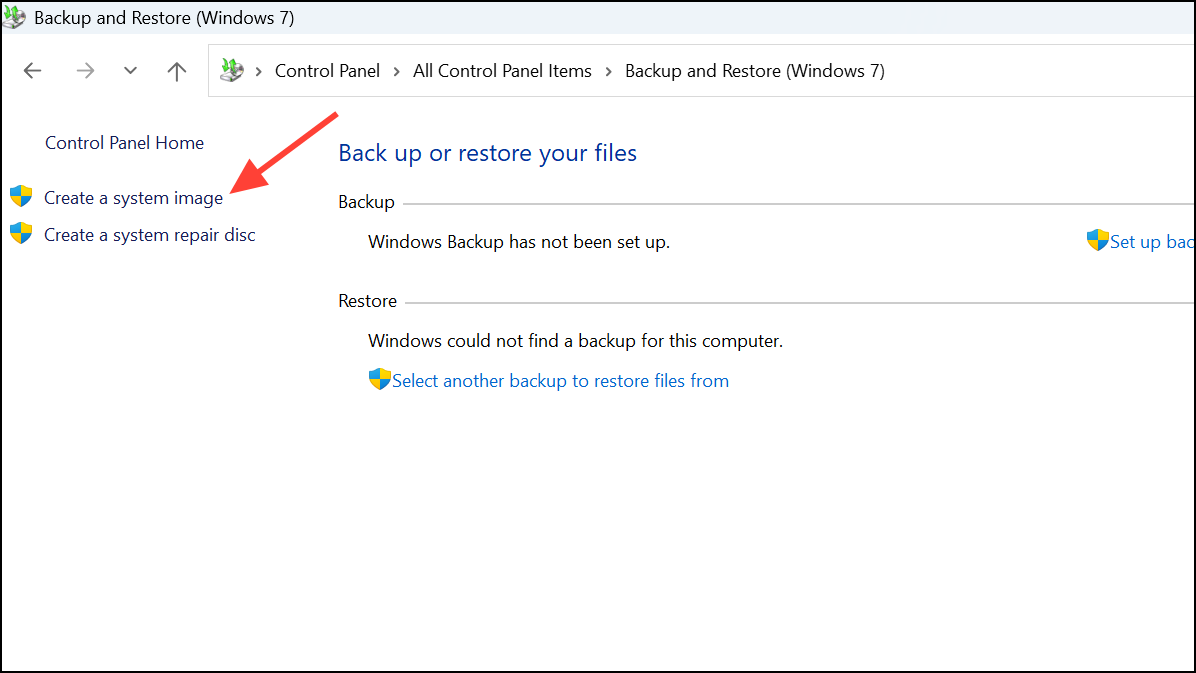This screenshot has width=1196, height=673.
Task: Click shield icon next to Set up backup
Action: pos(1098,240)
